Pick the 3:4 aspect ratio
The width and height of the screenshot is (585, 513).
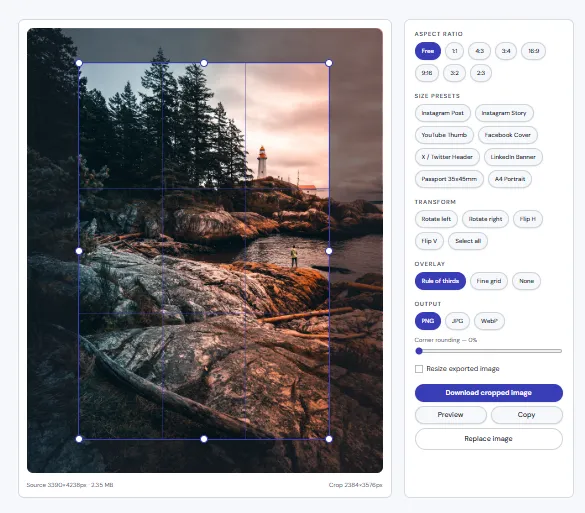pos(506,51)
